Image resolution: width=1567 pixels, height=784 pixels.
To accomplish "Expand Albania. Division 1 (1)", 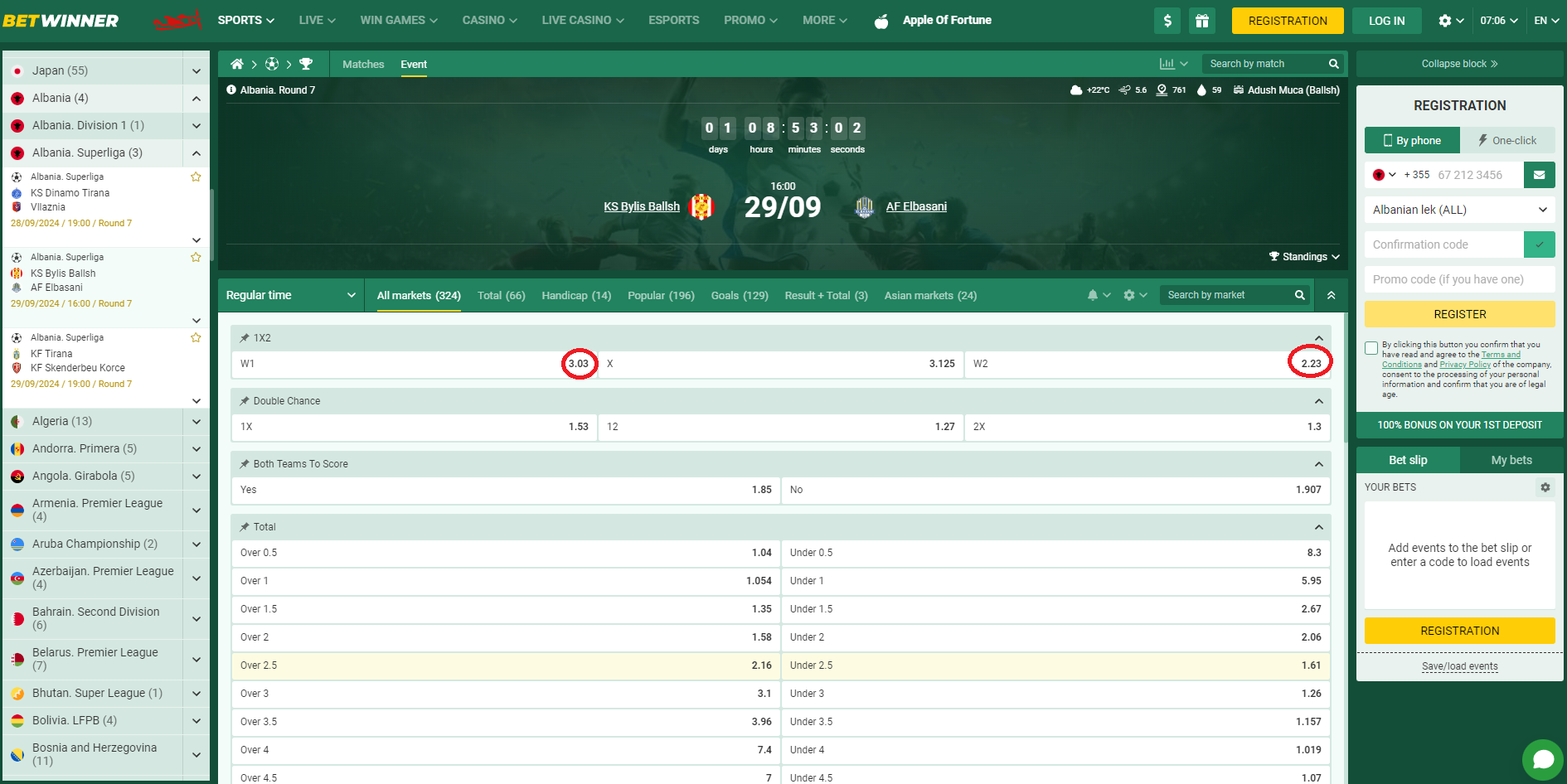I will (196, 126).
